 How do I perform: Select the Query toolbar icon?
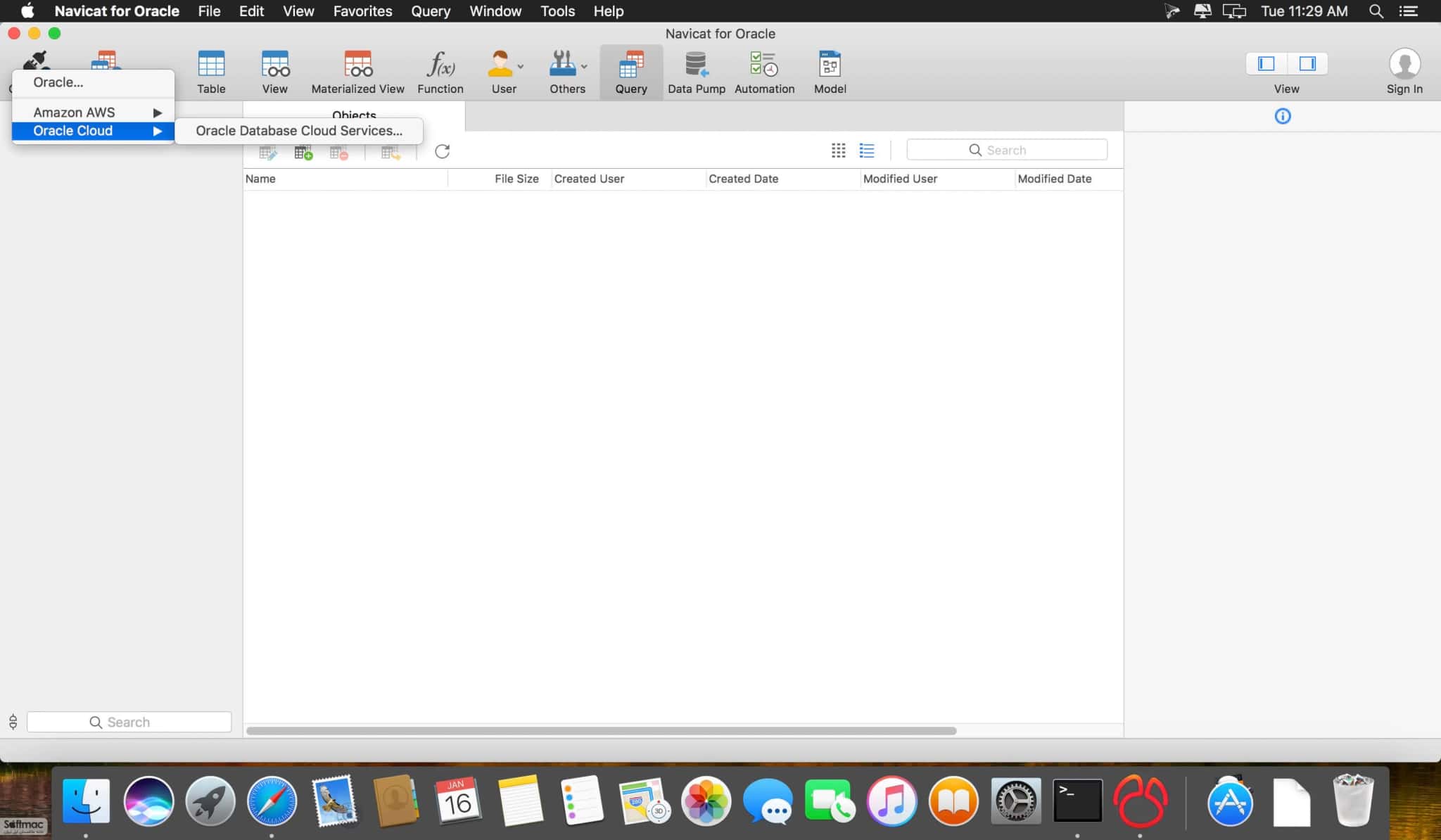click(x=631, y=72)
